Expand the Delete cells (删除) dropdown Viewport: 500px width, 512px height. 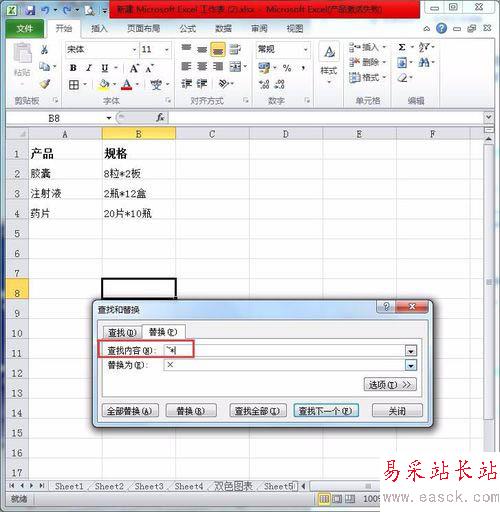[384, 62]
